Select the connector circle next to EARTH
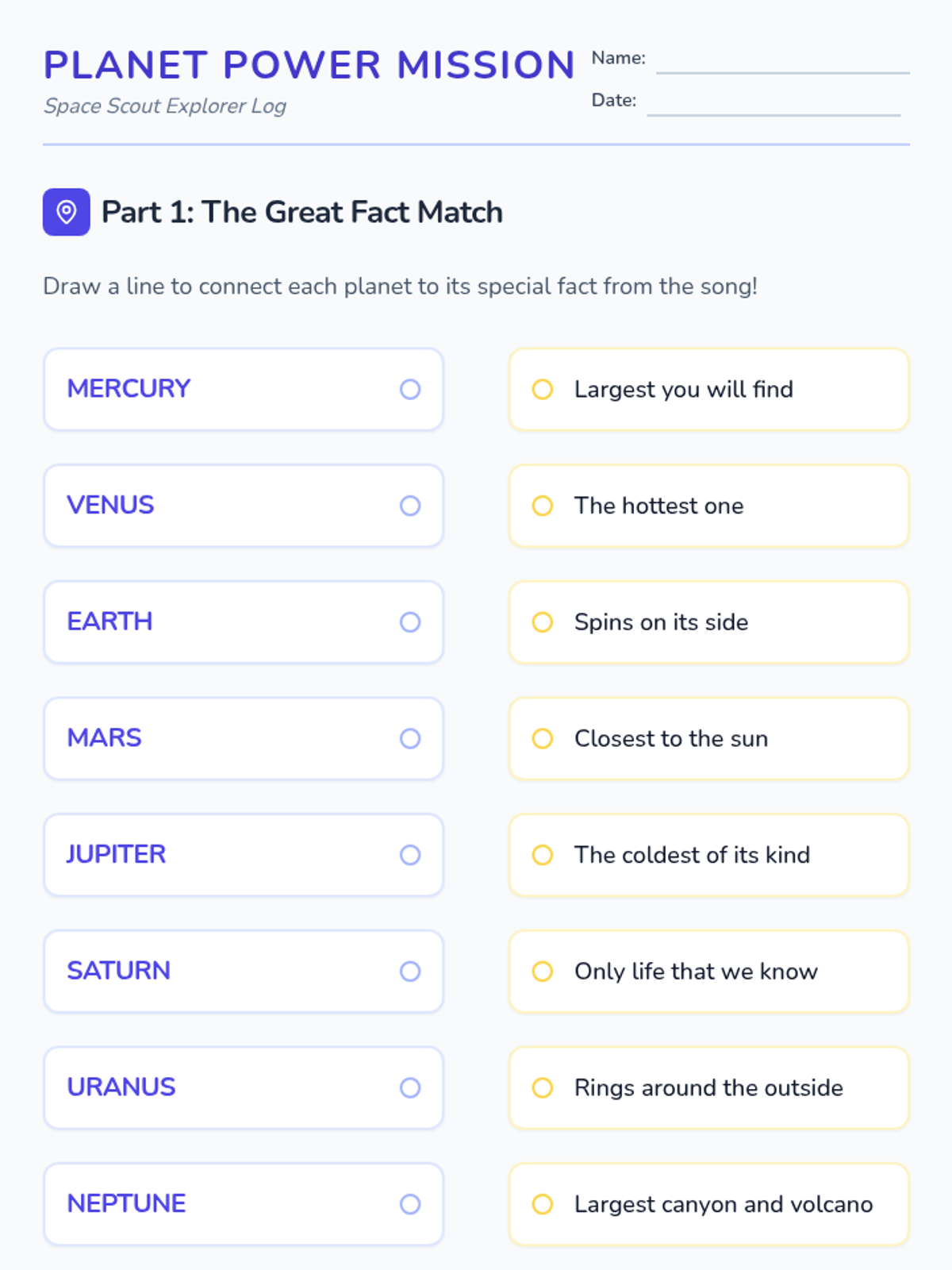Viewport: 952px width, 1270px height. click(x=410, y=622)
